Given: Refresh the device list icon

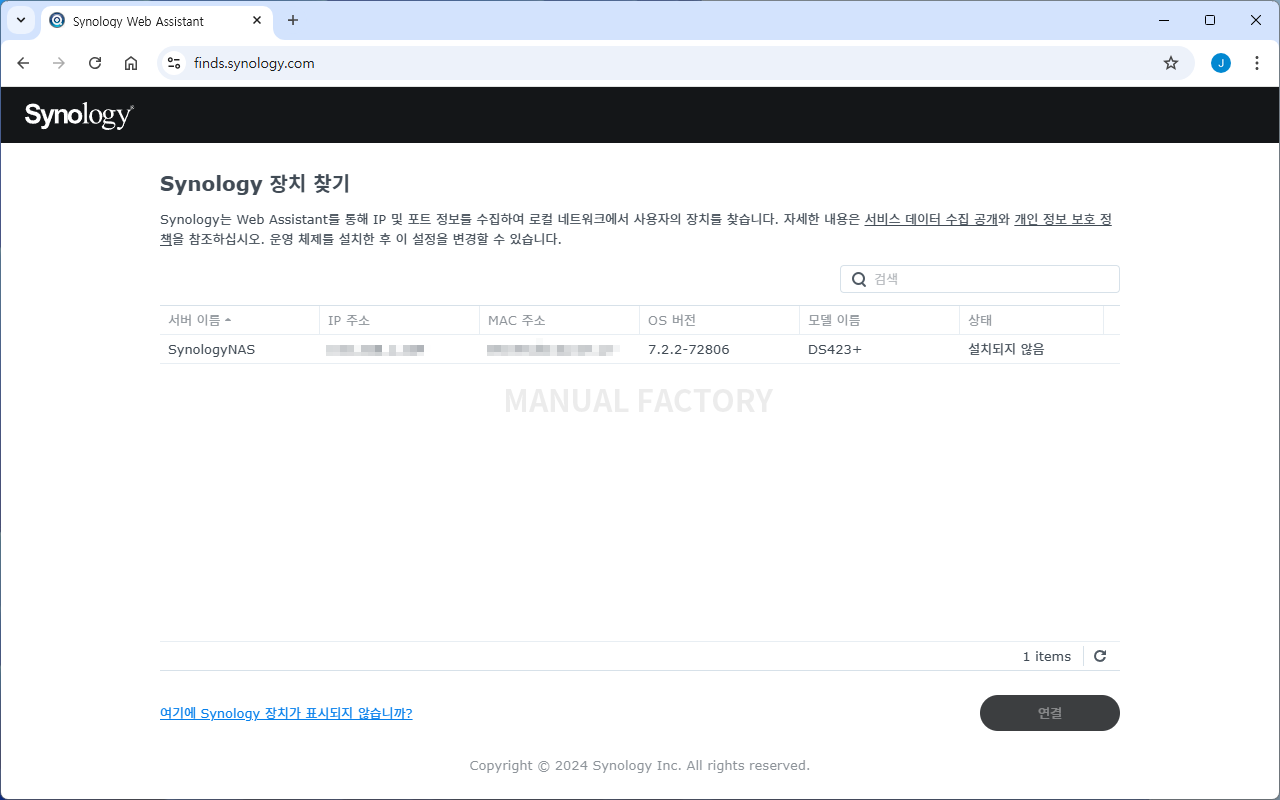Looking at the screenshot, I should [x=1100, y=656].
